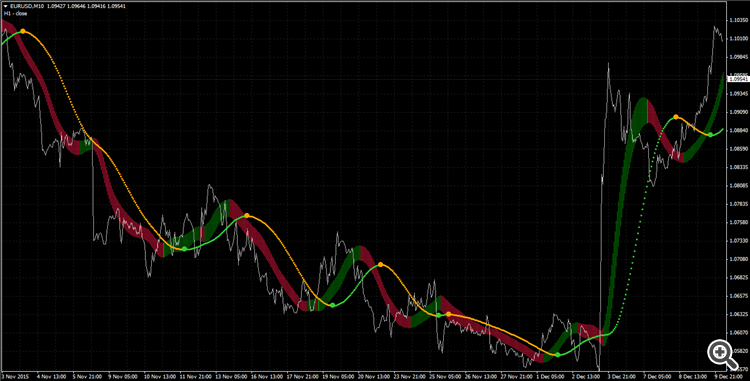The width and height of the screenshot is (750, 381).
Task: Click the H1 - close indicator label
Action: [16, 13]
